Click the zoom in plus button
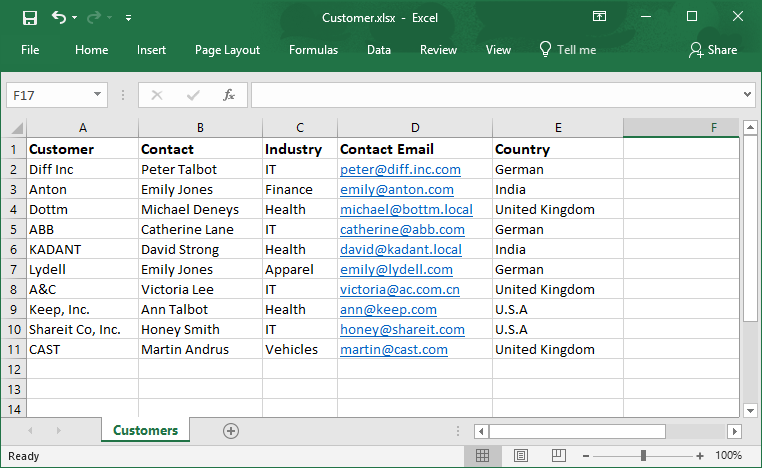Image resolution: width=762 pixels, height=468 pixels. [x=700, y=456]
